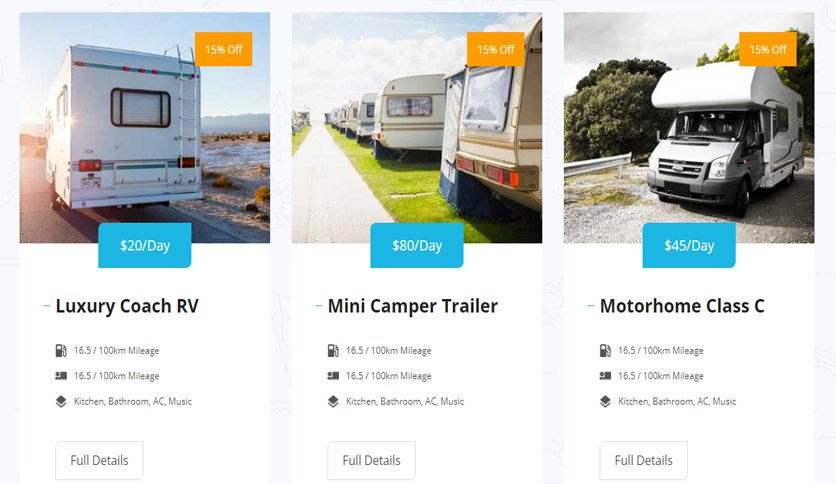Screen dimensions: 836x484
Task: Click layers icon beside Mini Camper amenities
Action: coord(333,401)
